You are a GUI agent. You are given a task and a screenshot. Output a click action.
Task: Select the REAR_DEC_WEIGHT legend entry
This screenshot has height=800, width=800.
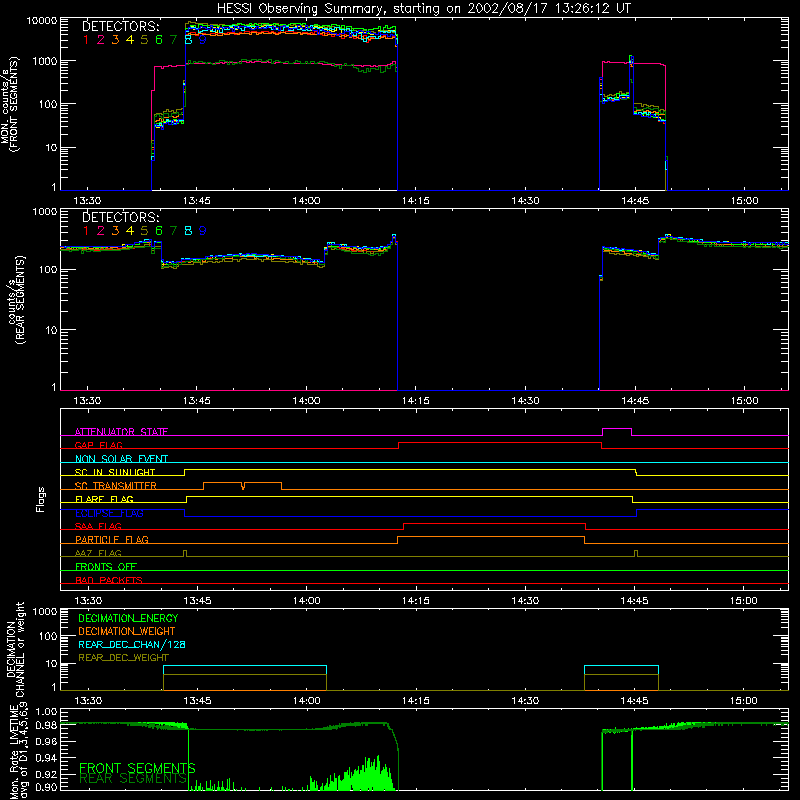[x=123, y=658]
